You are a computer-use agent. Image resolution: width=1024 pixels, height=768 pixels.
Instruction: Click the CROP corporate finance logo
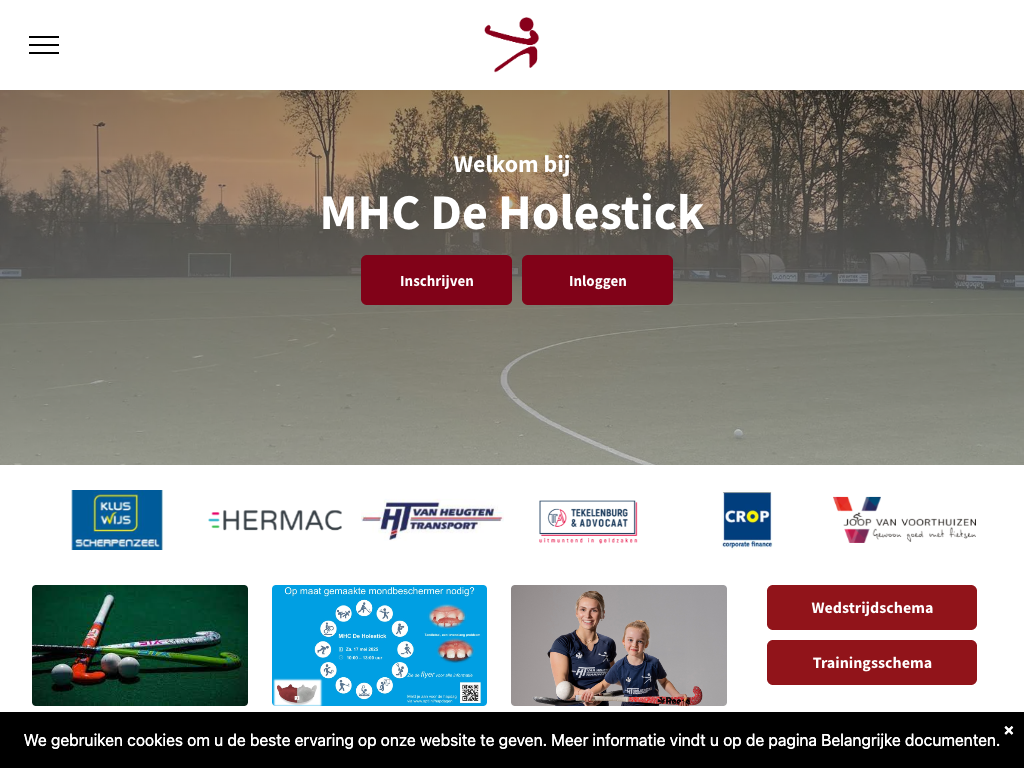pyautogui.click(x=747, y=520)
